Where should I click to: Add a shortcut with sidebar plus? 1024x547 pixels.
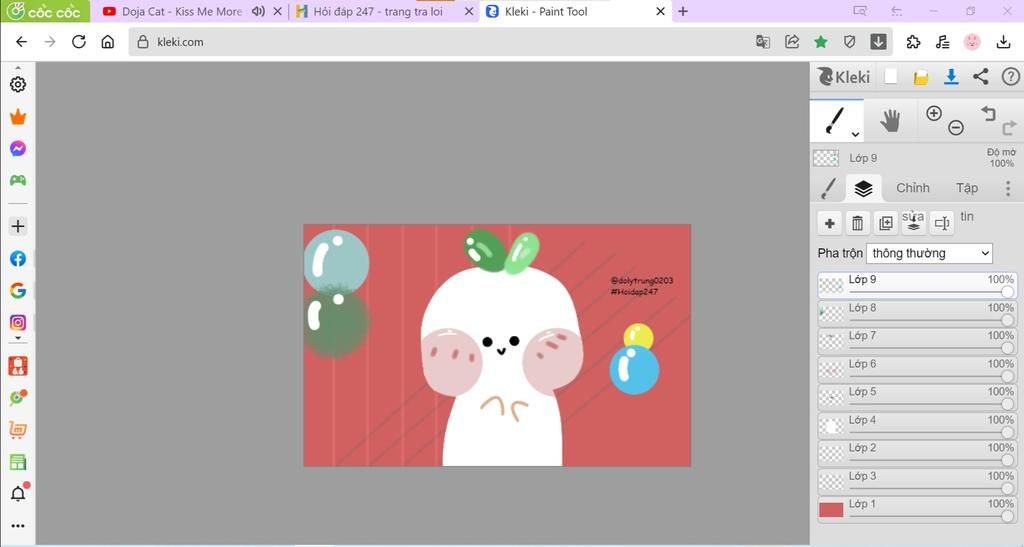(18, 227)
